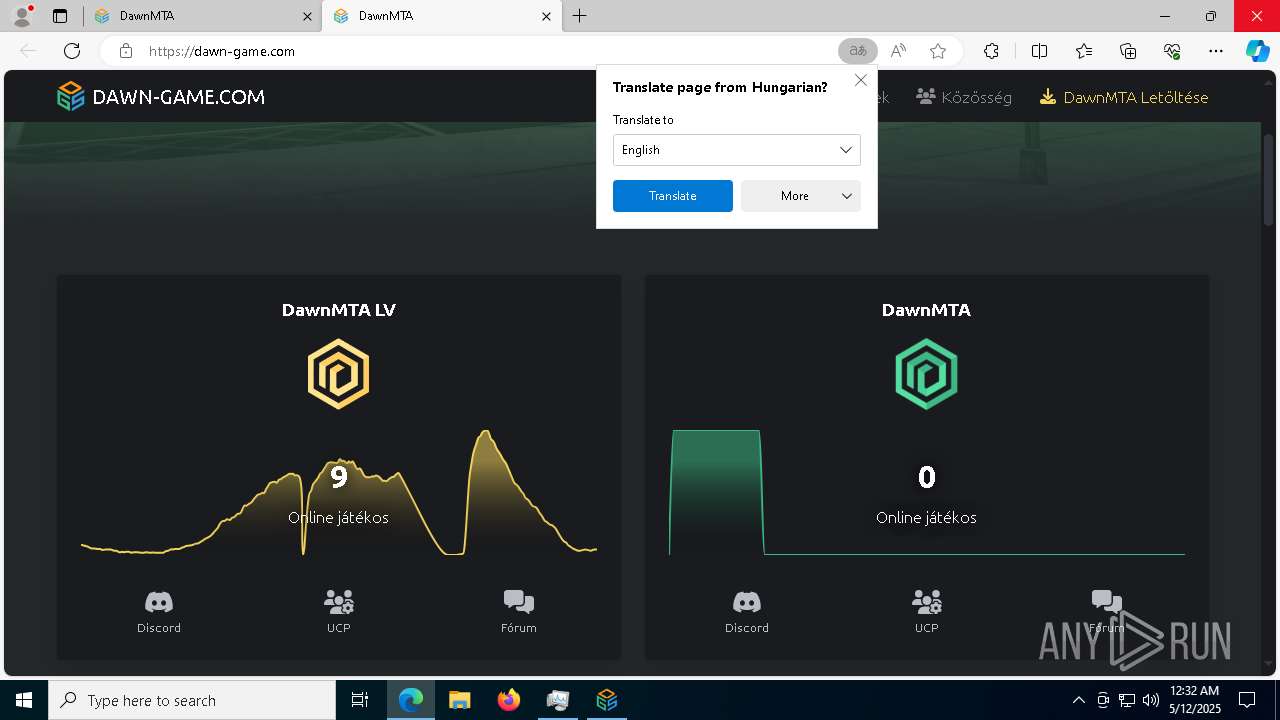View site information lock icon
Screen dimensions: 1280x720
tap(125, 51)
